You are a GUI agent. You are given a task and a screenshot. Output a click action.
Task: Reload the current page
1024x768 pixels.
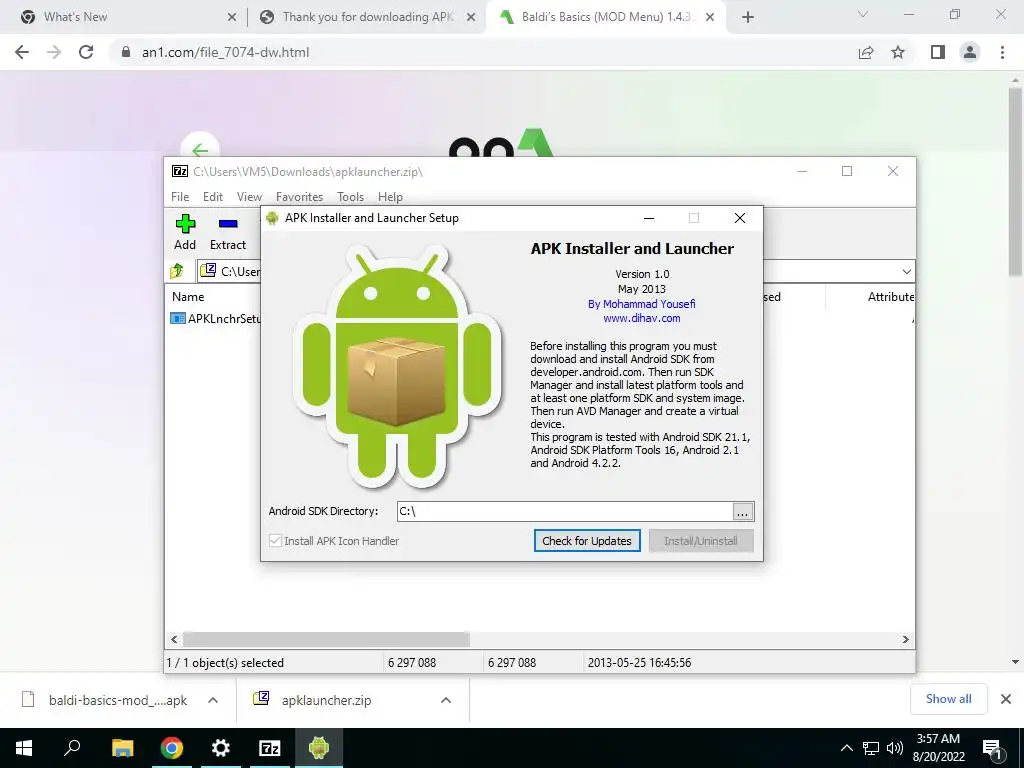point(86,52)
